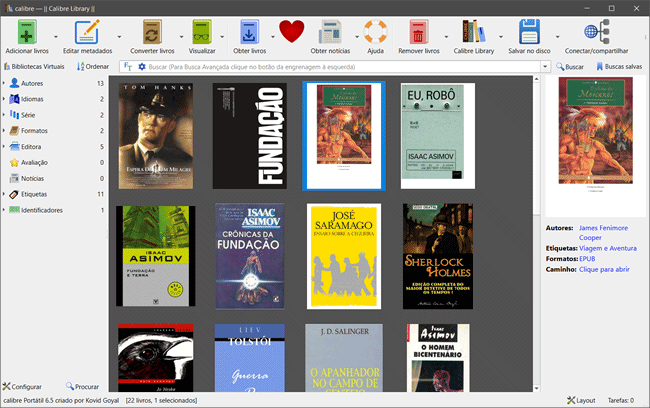Expand the Etiquetas category in sidebar
Image resolution: width=650 pixels, height=408 pixels.
[5, 192]
